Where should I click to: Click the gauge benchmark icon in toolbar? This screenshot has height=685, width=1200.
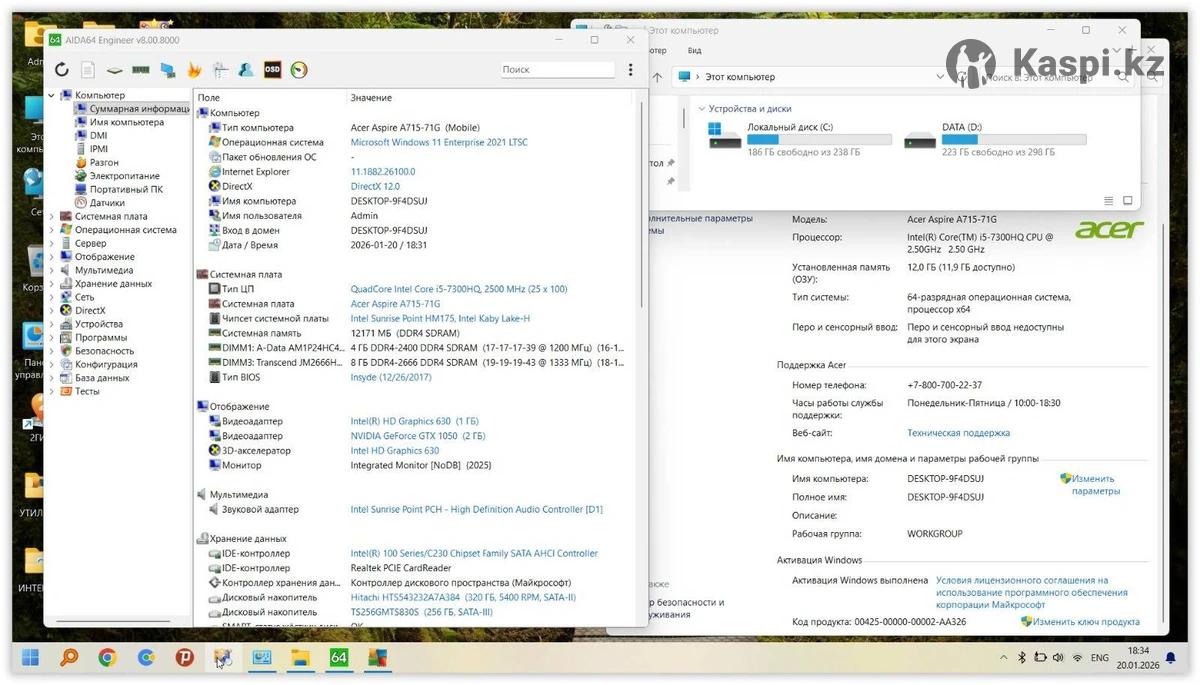pyautogui.click(x=298, y=70)
